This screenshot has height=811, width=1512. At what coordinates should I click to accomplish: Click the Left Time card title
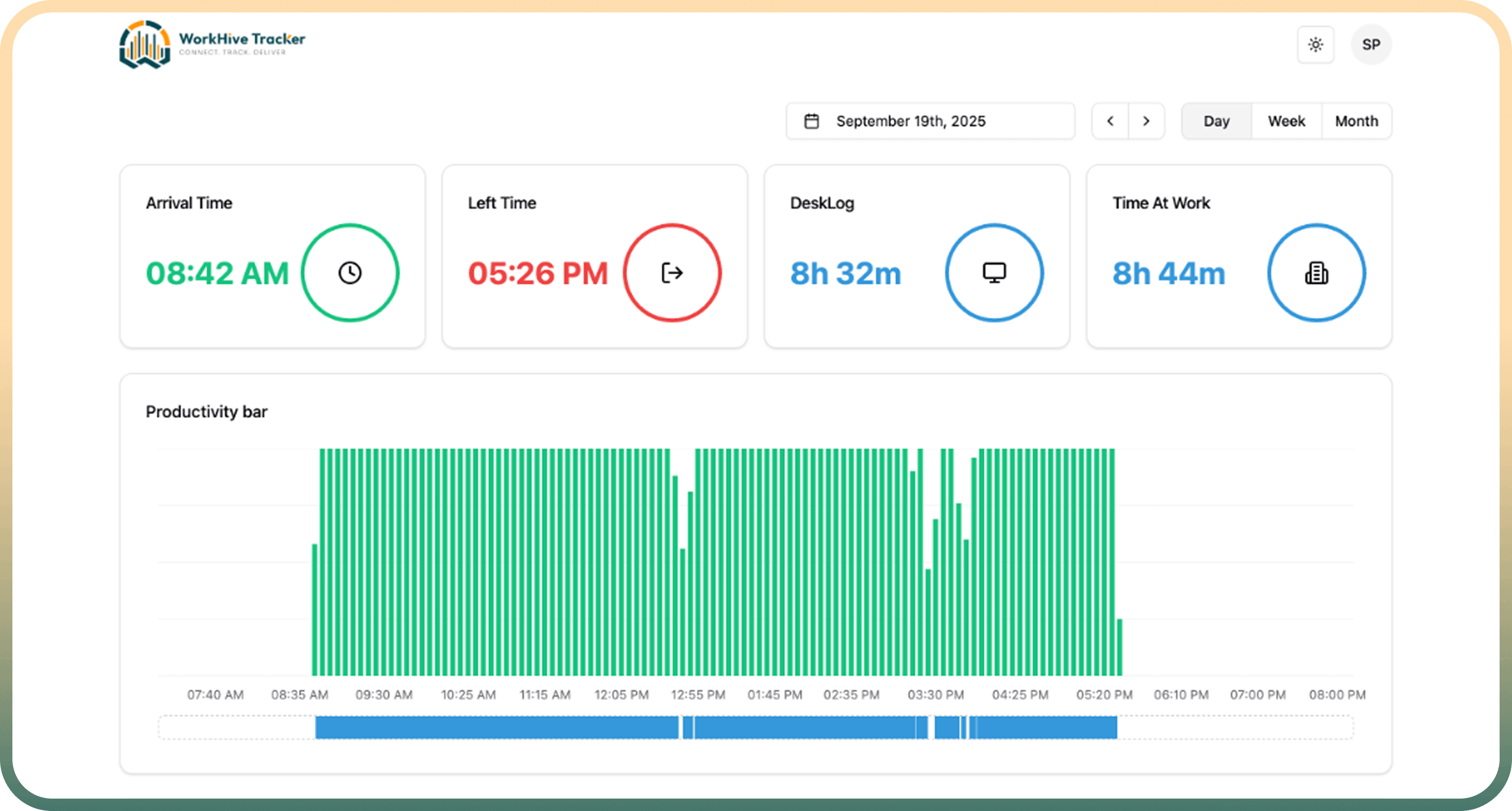point(502,203)
